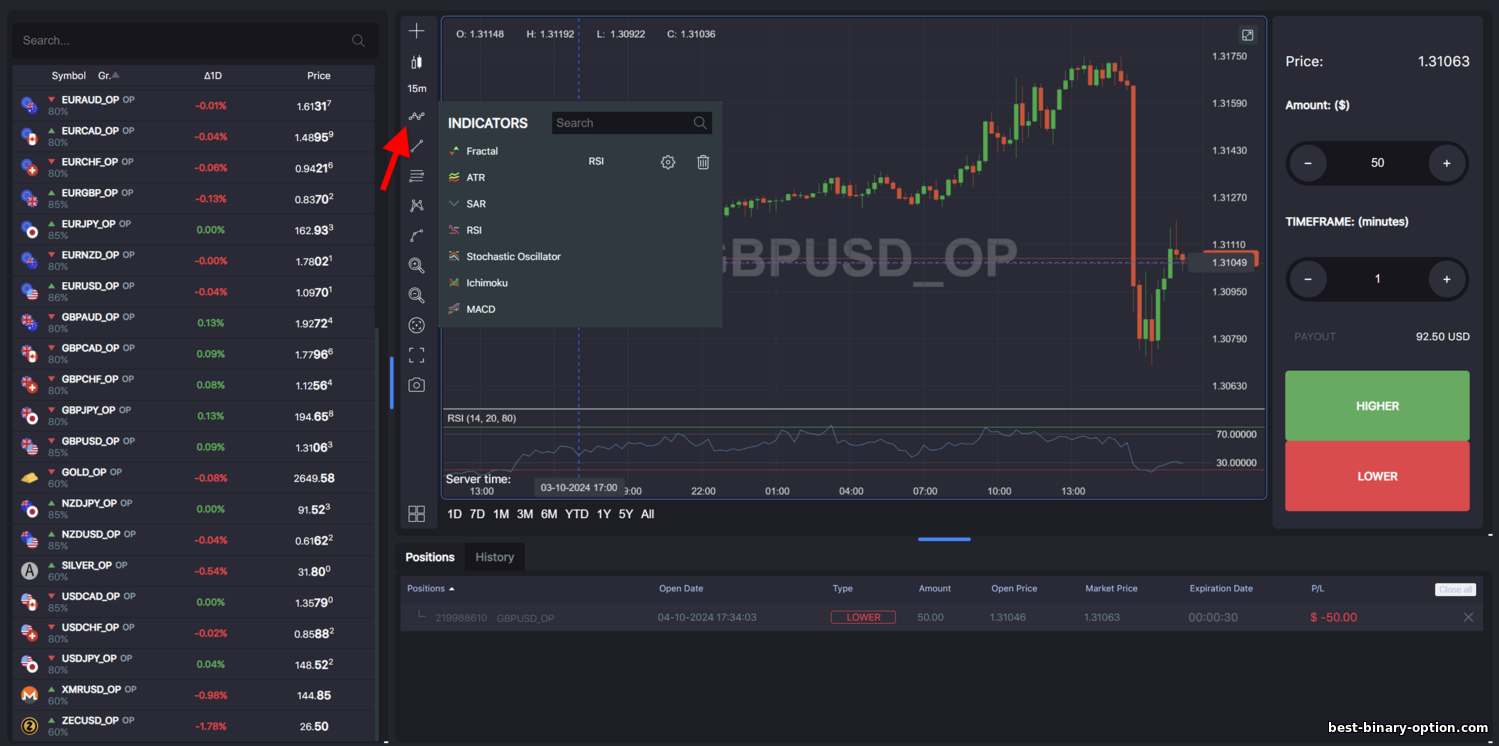Image resolution: width=1499 pixels, height=746 pixels.
Task: Open RSI indicator settings gear
Action: [x=668, y=162]
